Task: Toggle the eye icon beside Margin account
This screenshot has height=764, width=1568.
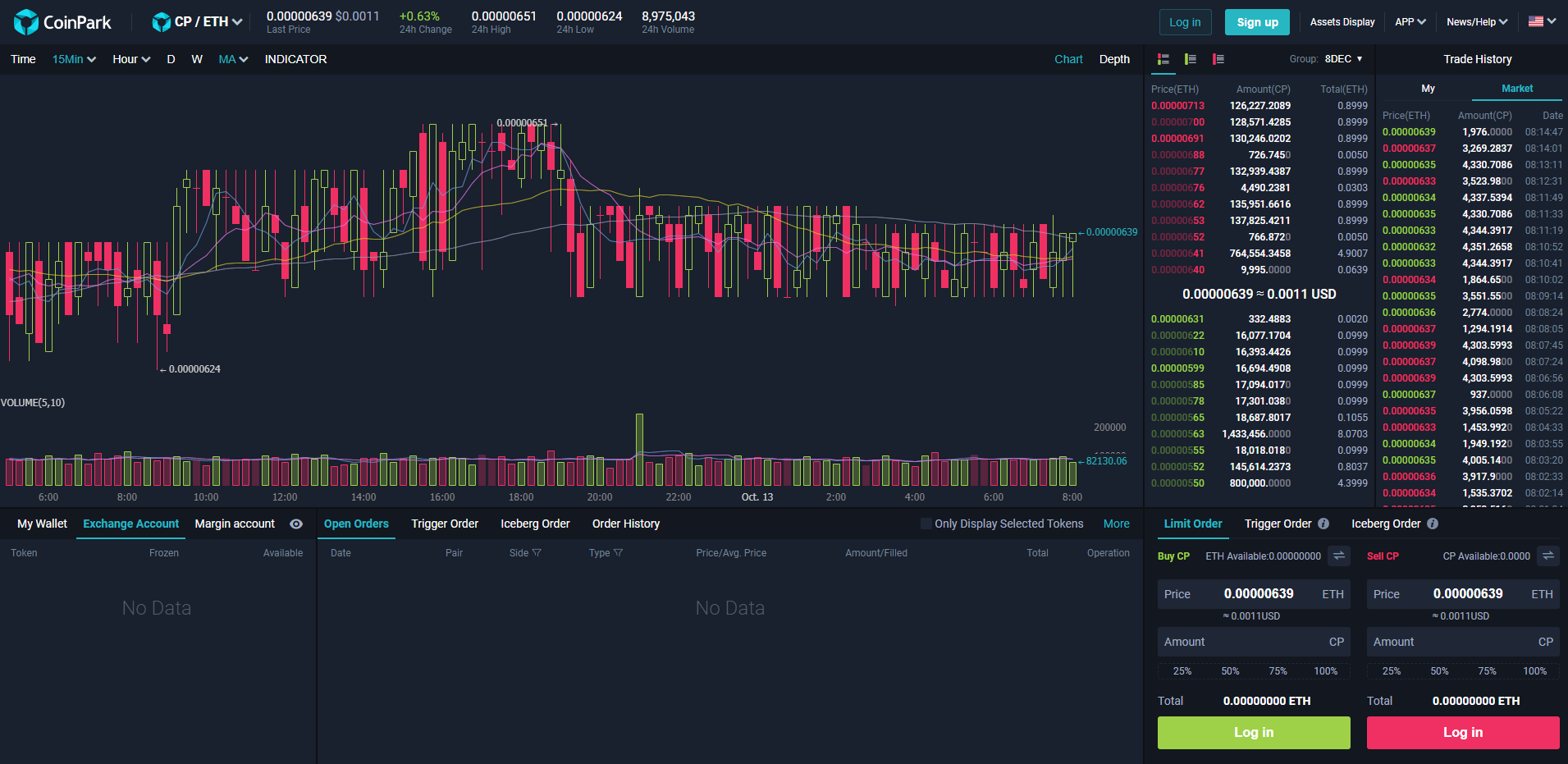Action: (x=295, y=524)
